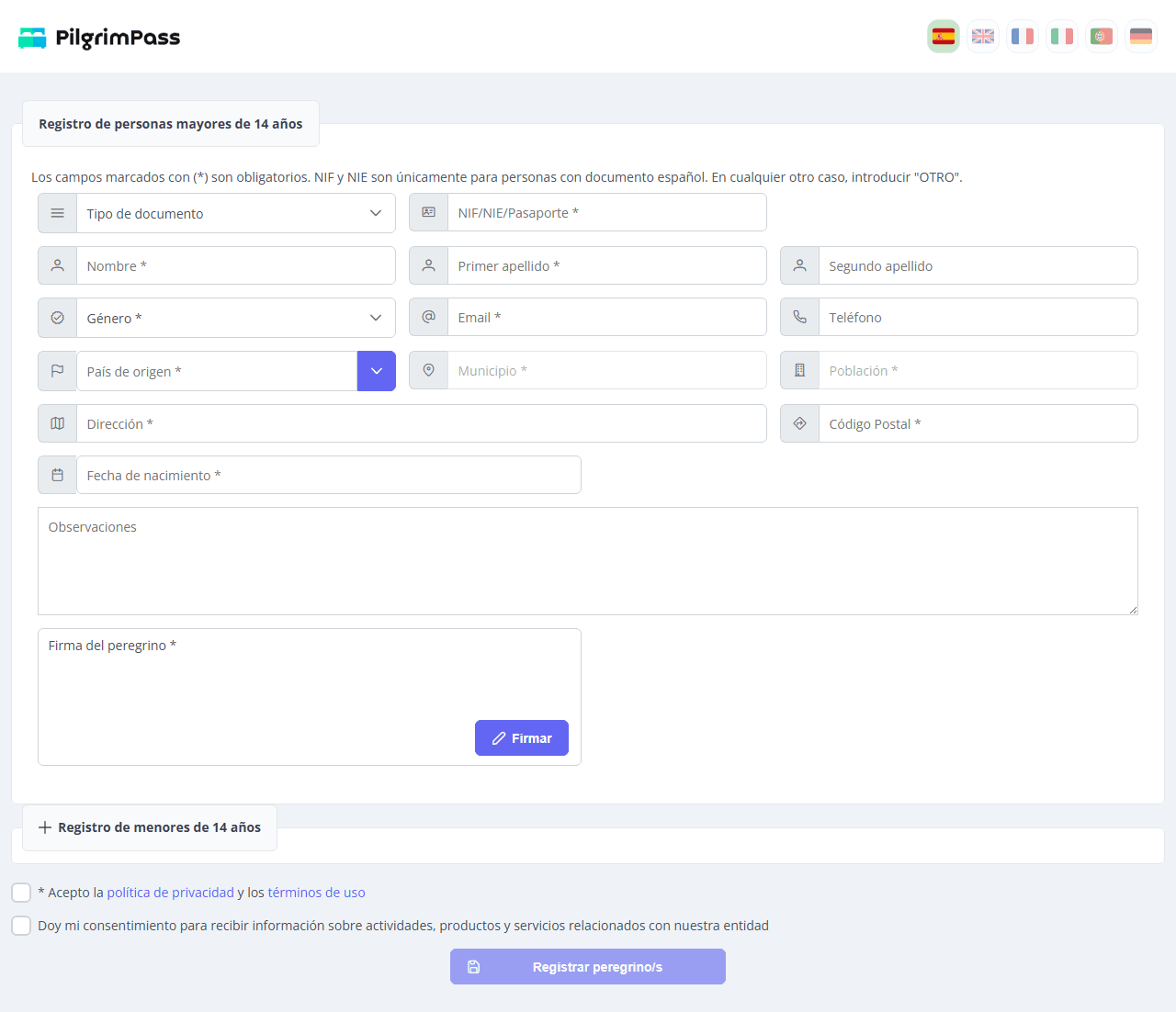
Task: Focus the Primer apellido input field
Action: [607, 265]
